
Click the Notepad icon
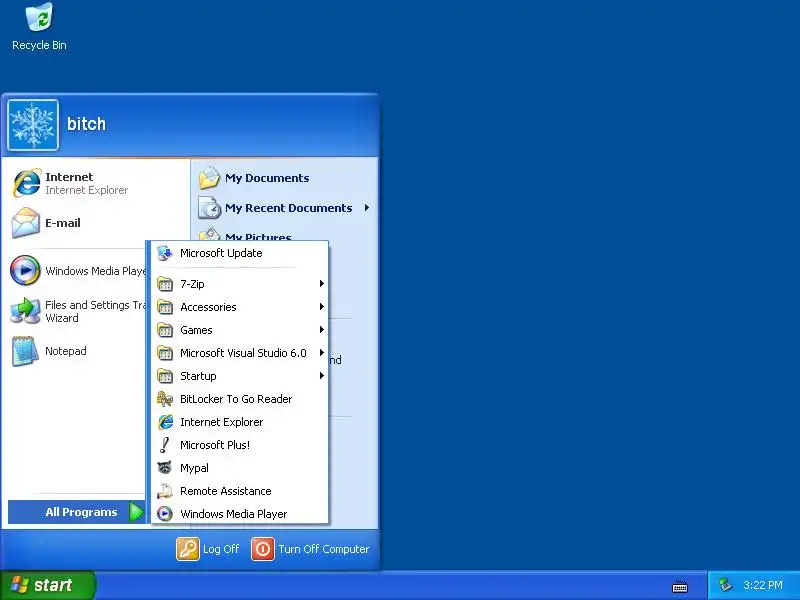tap(25, 351)
